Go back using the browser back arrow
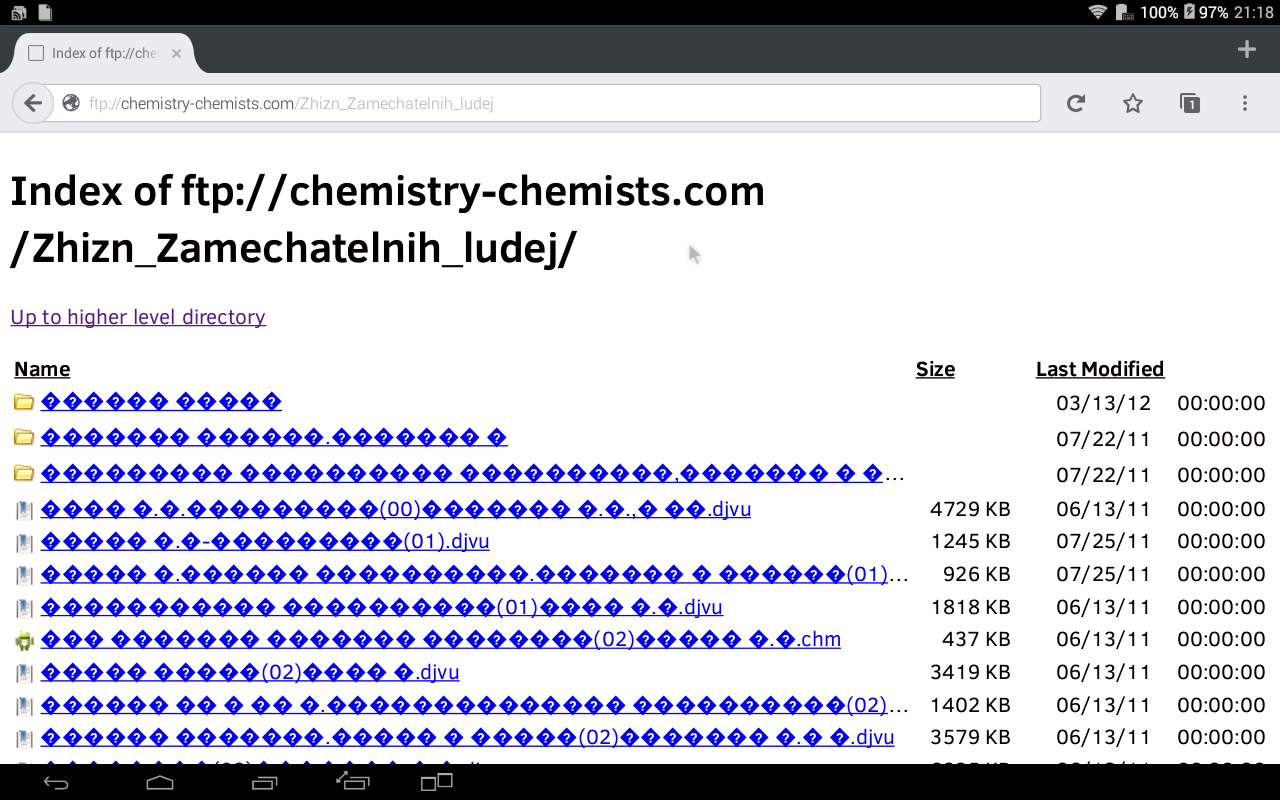This screenshot has width=1280, height=800. 33,103
